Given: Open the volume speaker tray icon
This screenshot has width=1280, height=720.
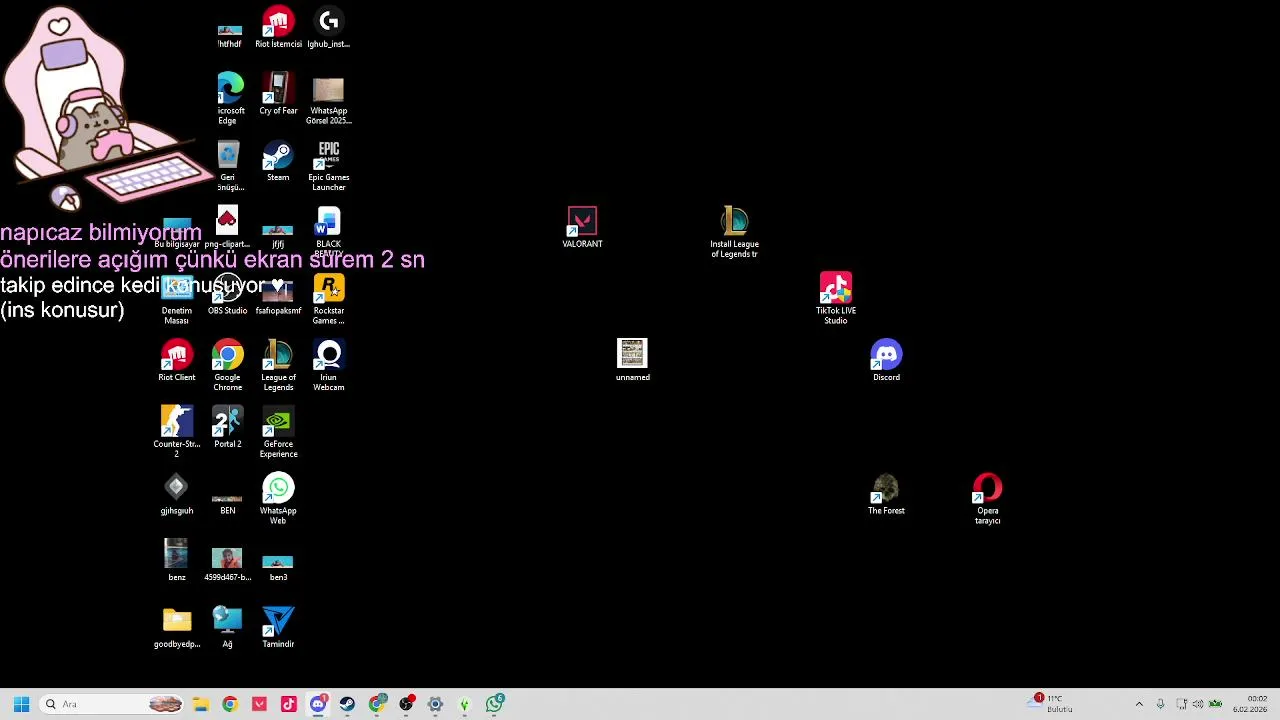Looking at the screenshot, I should pyautogui.click(x=1198, y=704).
